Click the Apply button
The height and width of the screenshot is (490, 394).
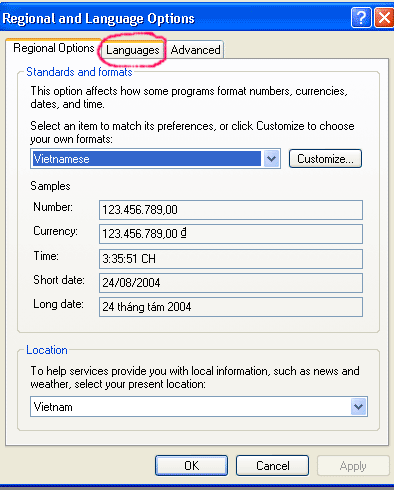click(353, 466)
